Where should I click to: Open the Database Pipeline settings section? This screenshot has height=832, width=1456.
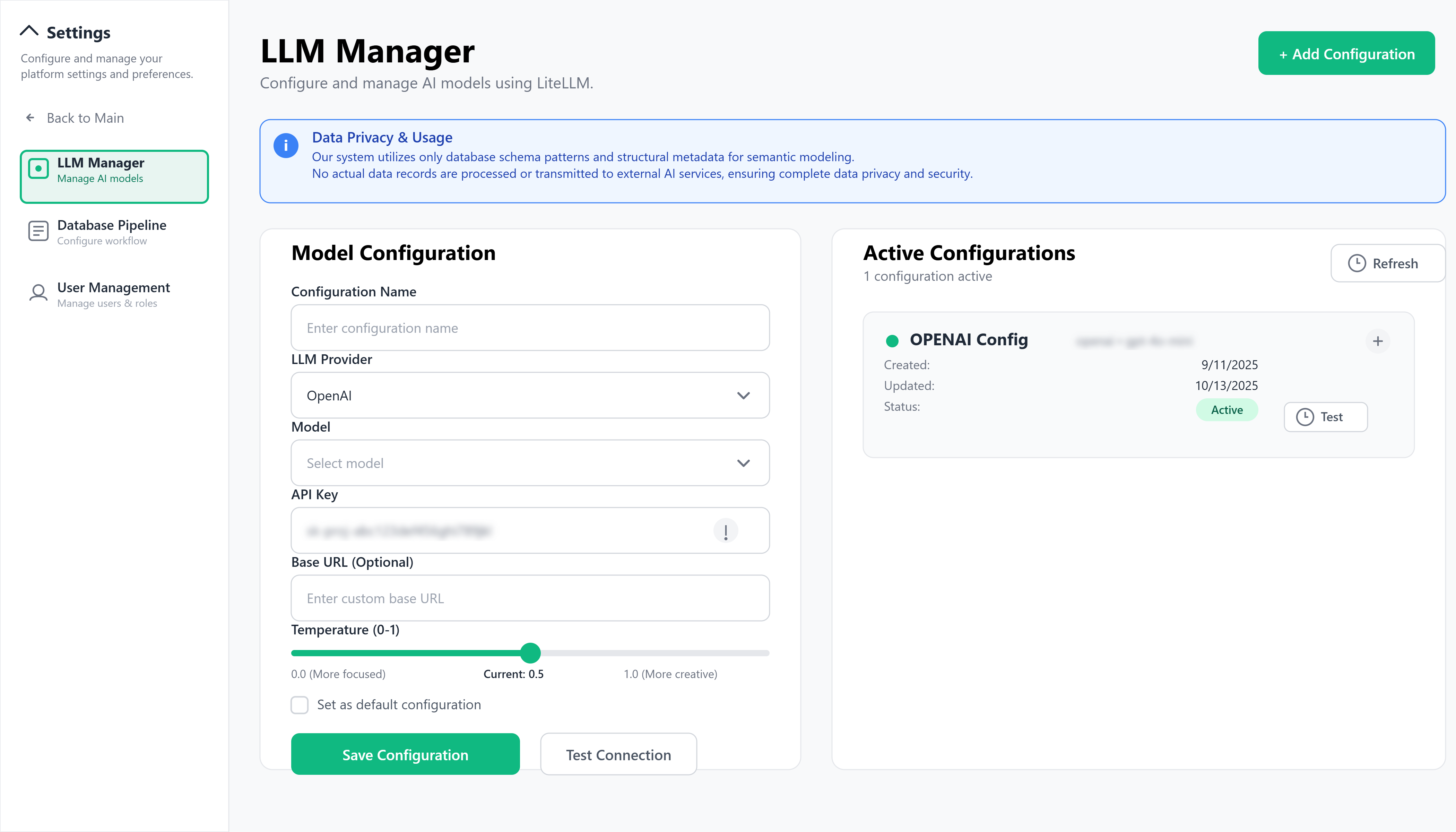(x=114, y=232)
